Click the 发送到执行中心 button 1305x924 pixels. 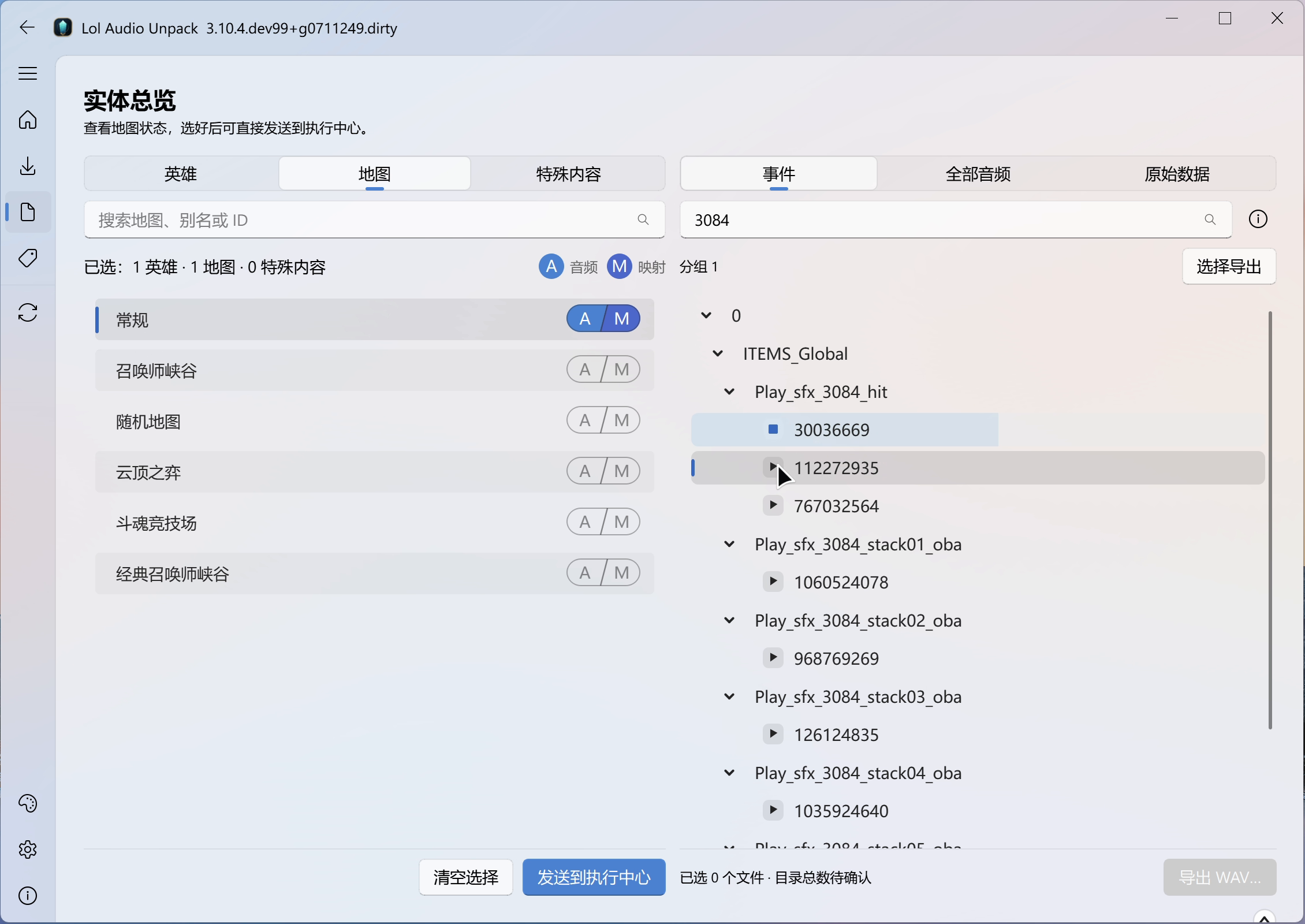tap(594, 877)
